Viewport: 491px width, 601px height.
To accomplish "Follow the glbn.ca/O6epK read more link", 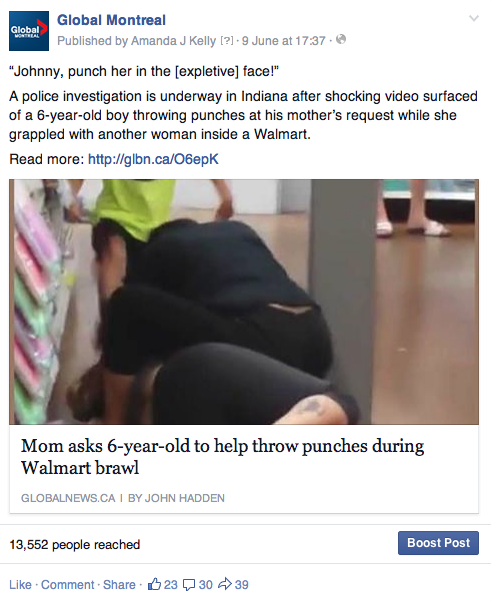I will pyautogui.click(x=153, y=159).
